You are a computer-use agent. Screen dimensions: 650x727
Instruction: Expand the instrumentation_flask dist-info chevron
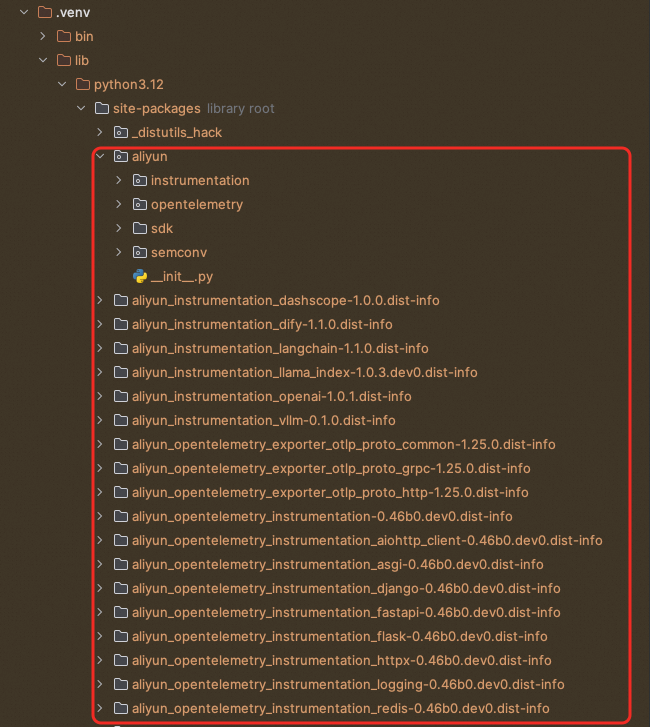[100, 636]
